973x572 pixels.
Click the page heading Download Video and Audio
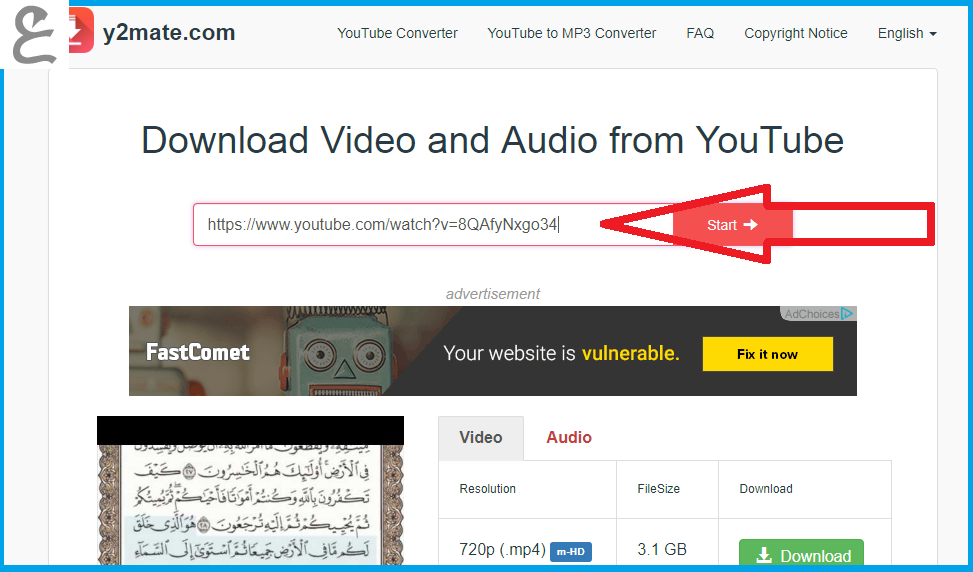(493, 140)
